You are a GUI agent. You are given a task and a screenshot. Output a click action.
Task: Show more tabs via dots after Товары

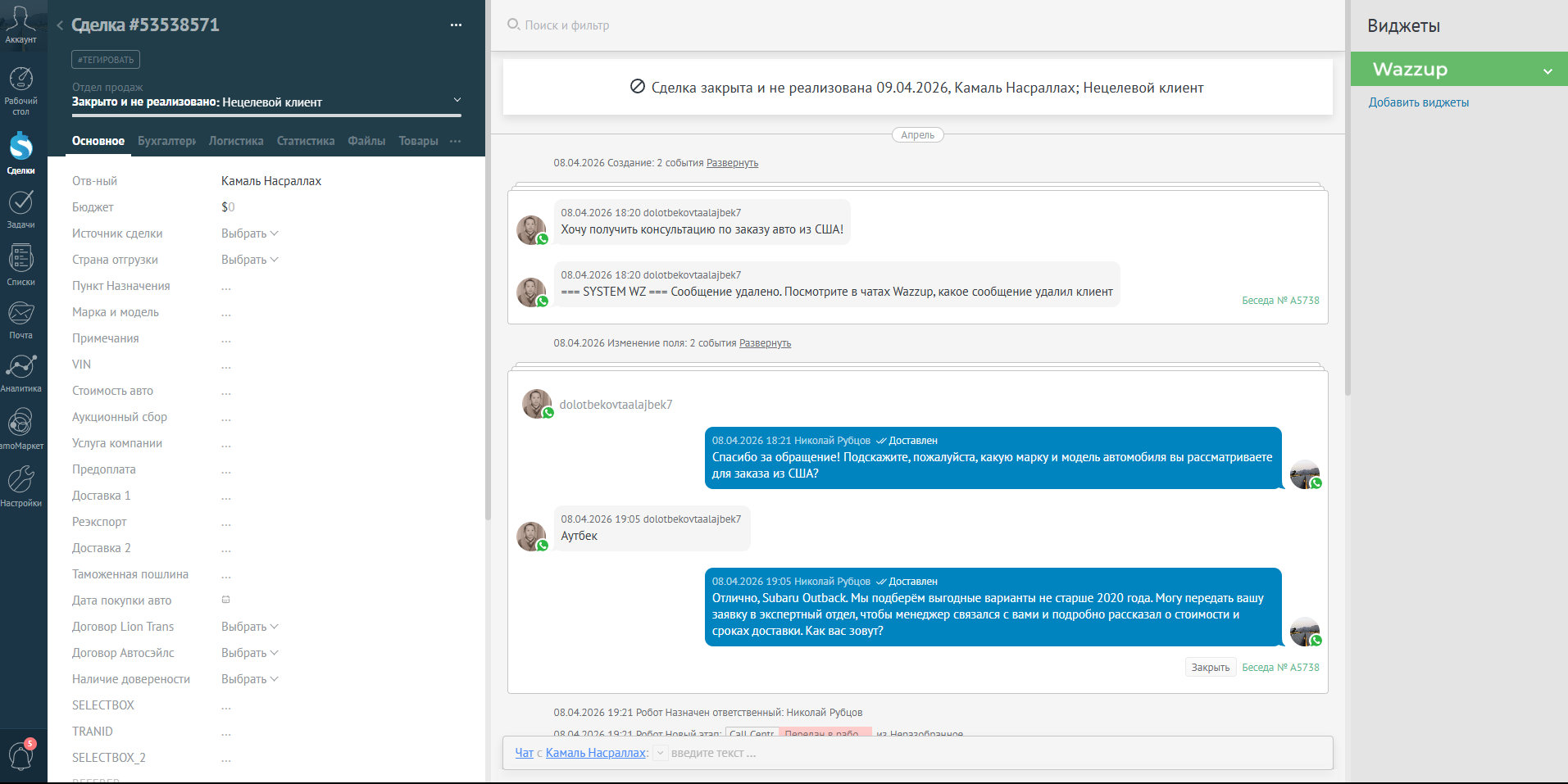coord(455,141)
